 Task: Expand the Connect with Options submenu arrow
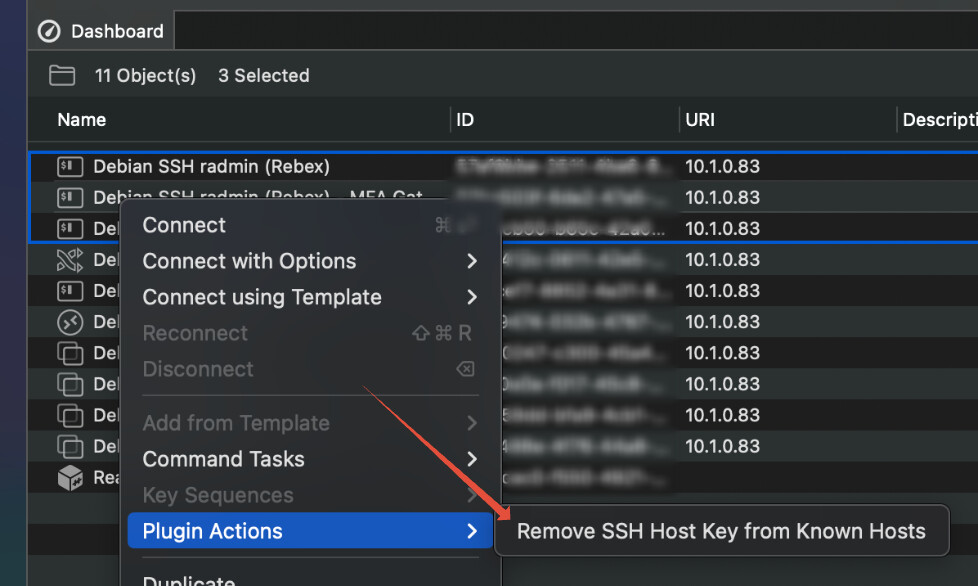tap(471, 262)
